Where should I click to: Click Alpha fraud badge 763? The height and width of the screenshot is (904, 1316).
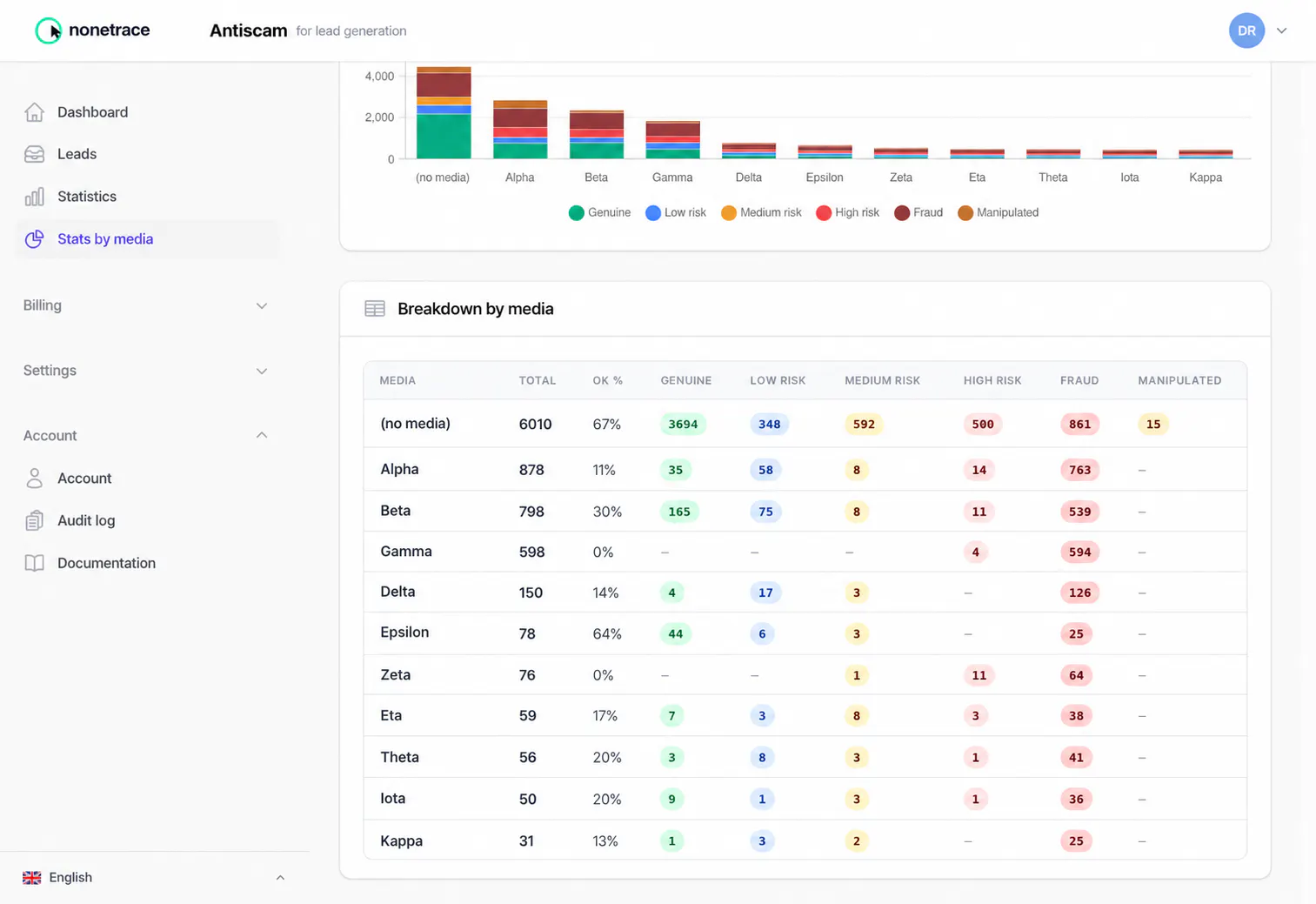pos(1080,470)
